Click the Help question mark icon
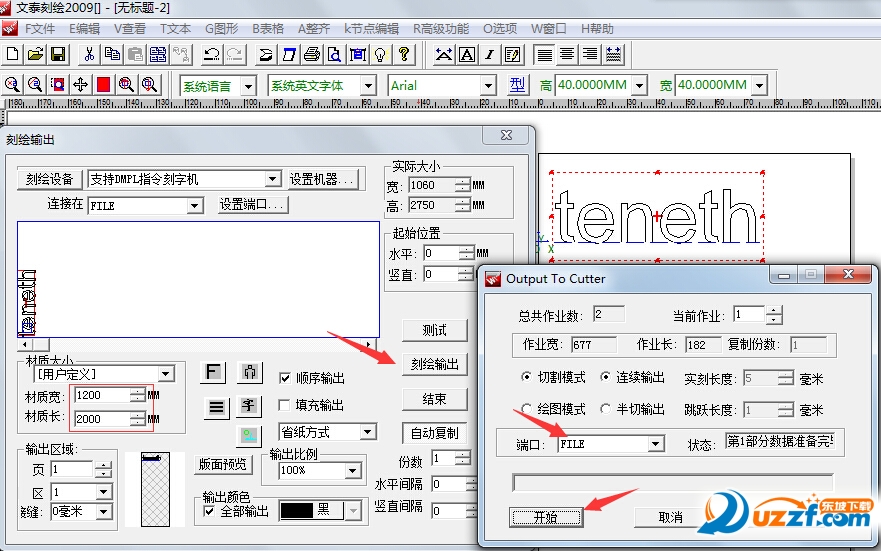The height and width of the screenshot is (551, 881). click(x=403, y=54)
